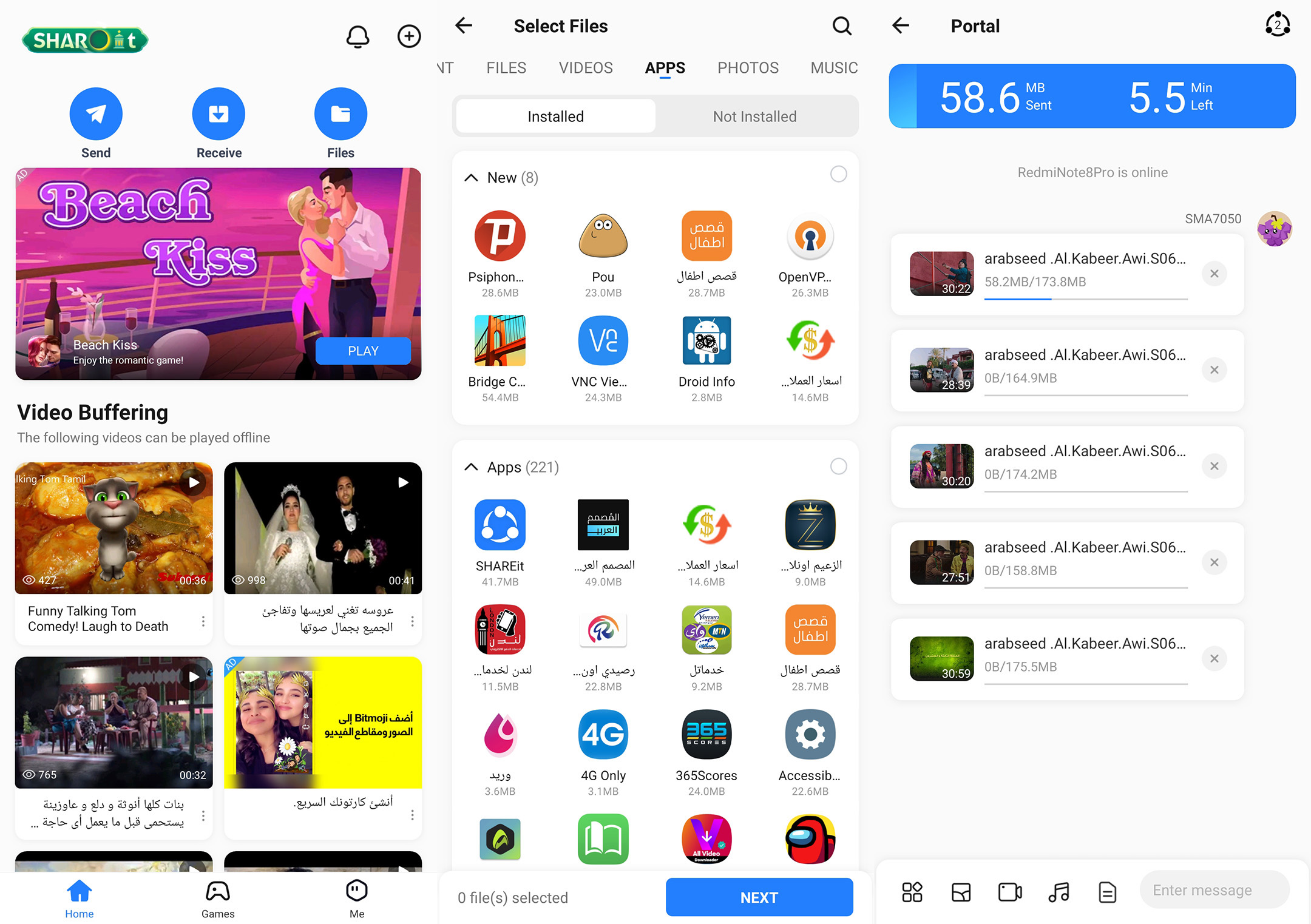Select all apps in the New section
1311x924 pixels.
(x=839, y=174)
